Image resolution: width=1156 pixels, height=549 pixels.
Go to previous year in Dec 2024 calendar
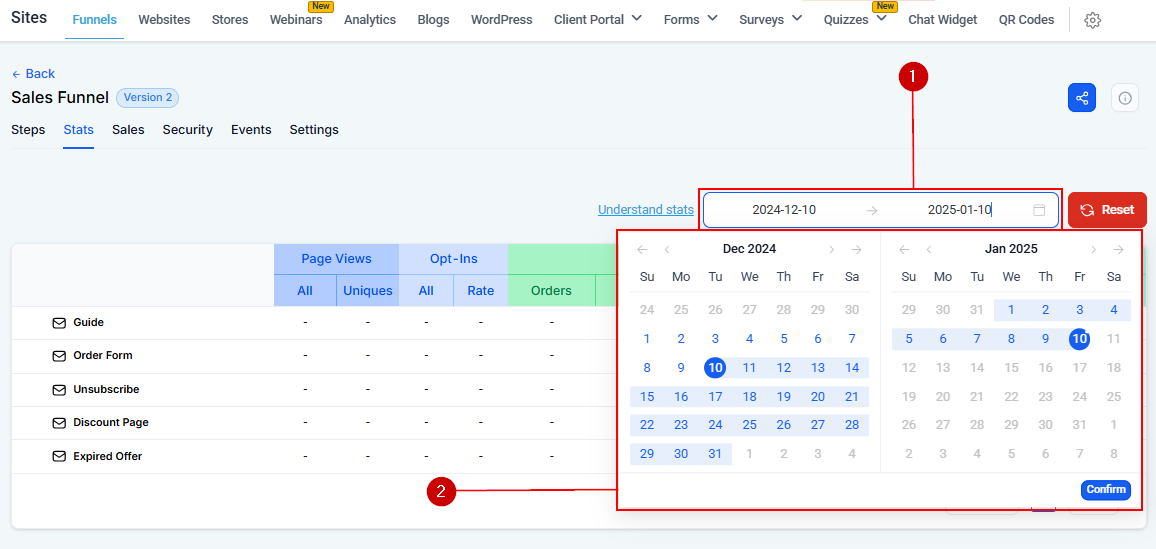642,249
